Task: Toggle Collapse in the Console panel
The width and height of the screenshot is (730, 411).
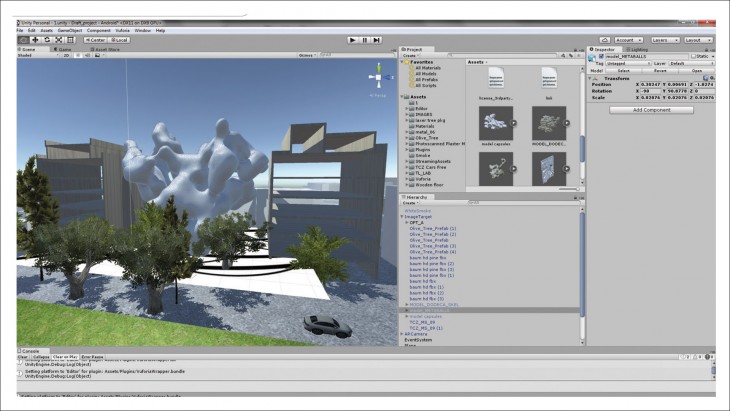Action: tap(39, 357)
